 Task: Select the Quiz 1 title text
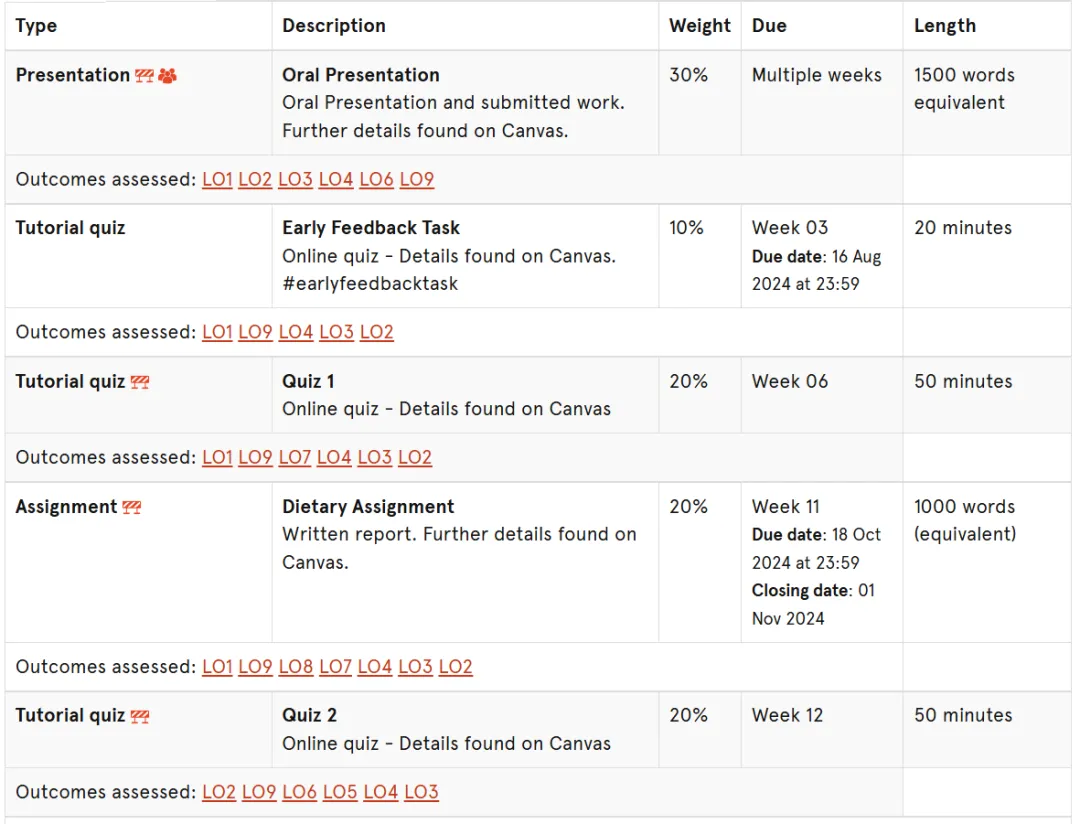309,382
